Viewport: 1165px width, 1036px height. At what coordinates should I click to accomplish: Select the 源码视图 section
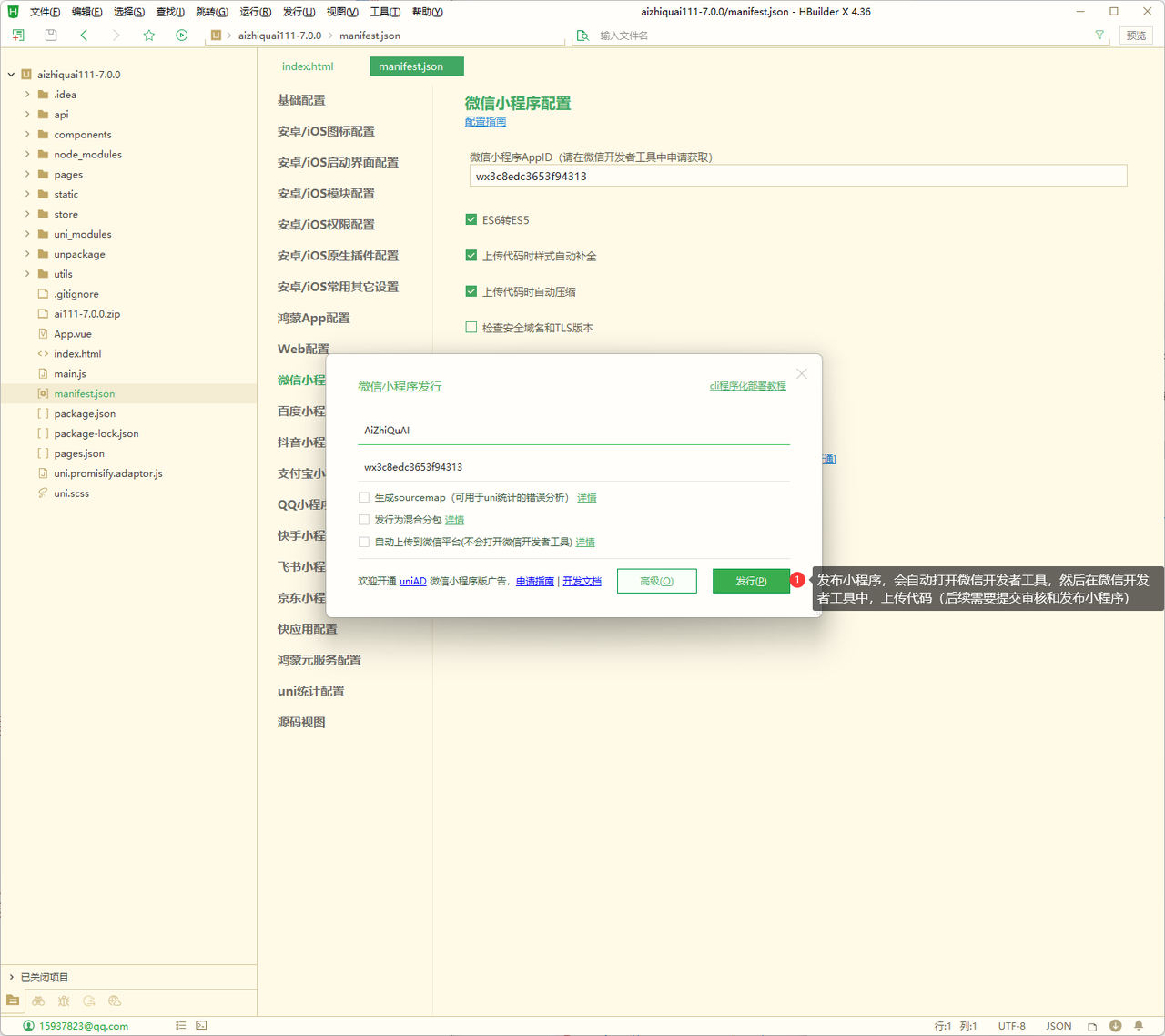point(301,722)
